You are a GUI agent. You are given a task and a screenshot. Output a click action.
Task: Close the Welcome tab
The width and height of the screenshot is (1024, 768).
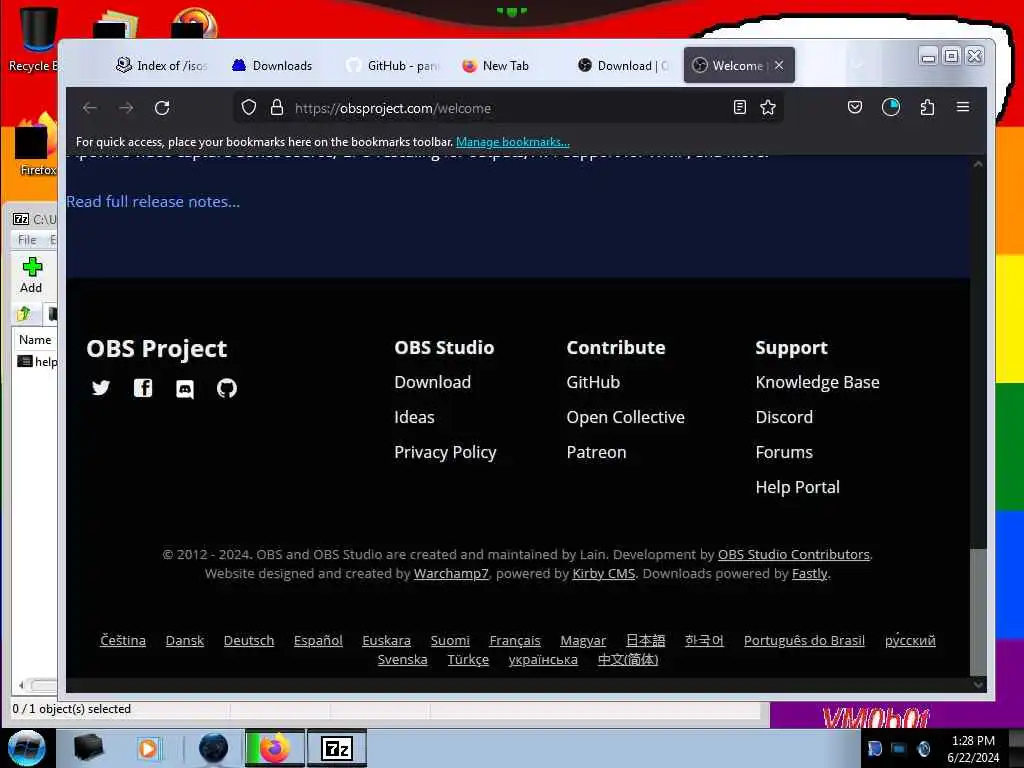(x=779, y=65)
